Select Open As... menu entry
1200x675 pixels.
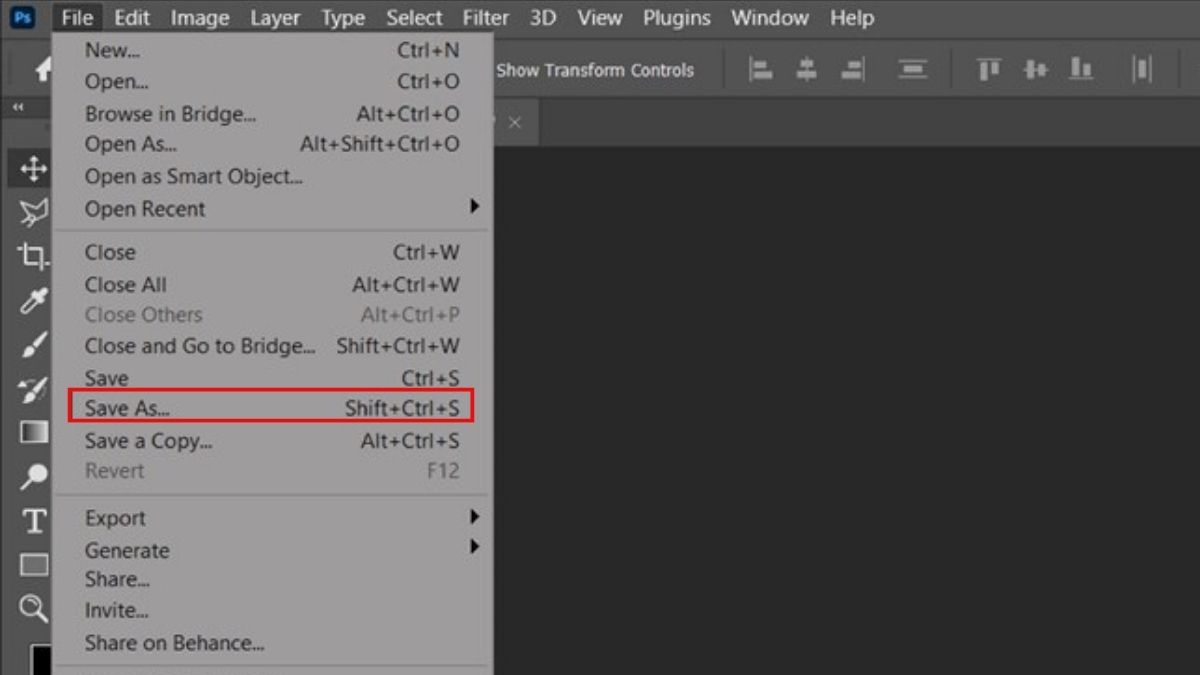point(270,144)
